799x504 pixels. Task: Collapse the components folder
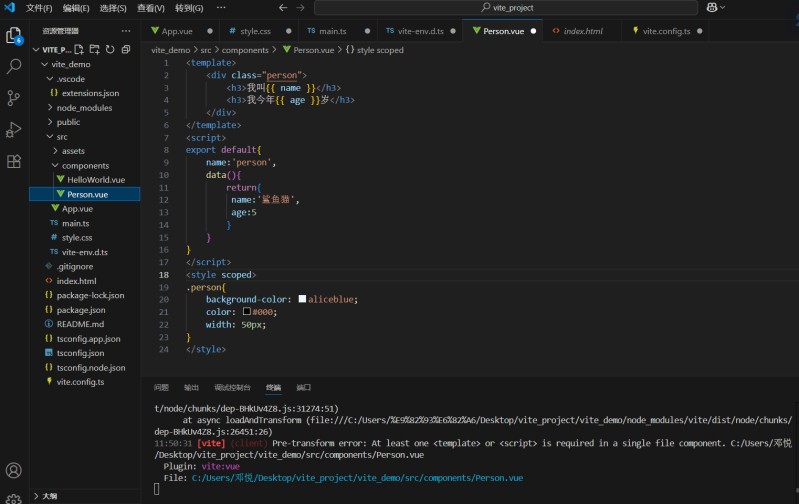point(85,166)
